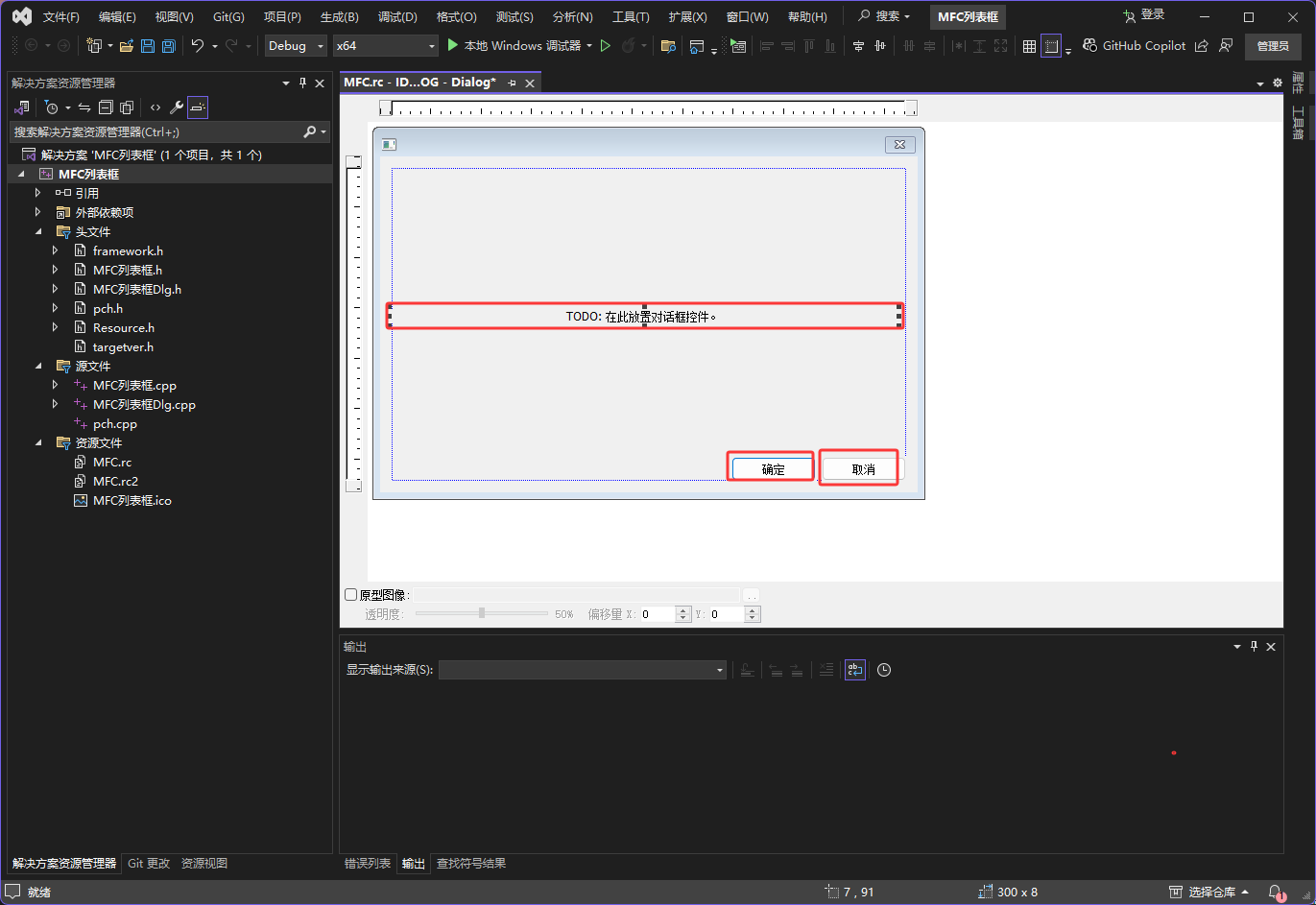Click the Undo arrow icon

198,46
